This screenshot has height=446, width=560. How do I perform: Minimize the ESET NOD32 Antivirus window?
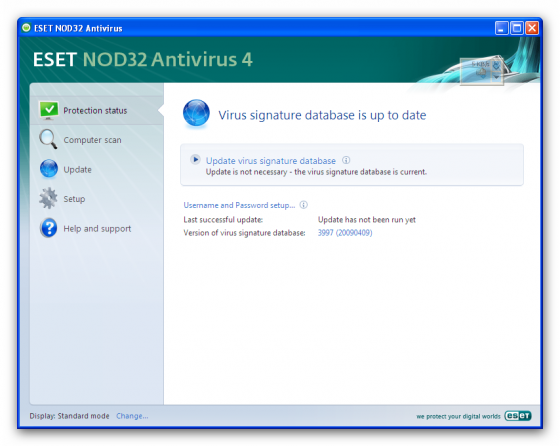(x=501, y=28)
